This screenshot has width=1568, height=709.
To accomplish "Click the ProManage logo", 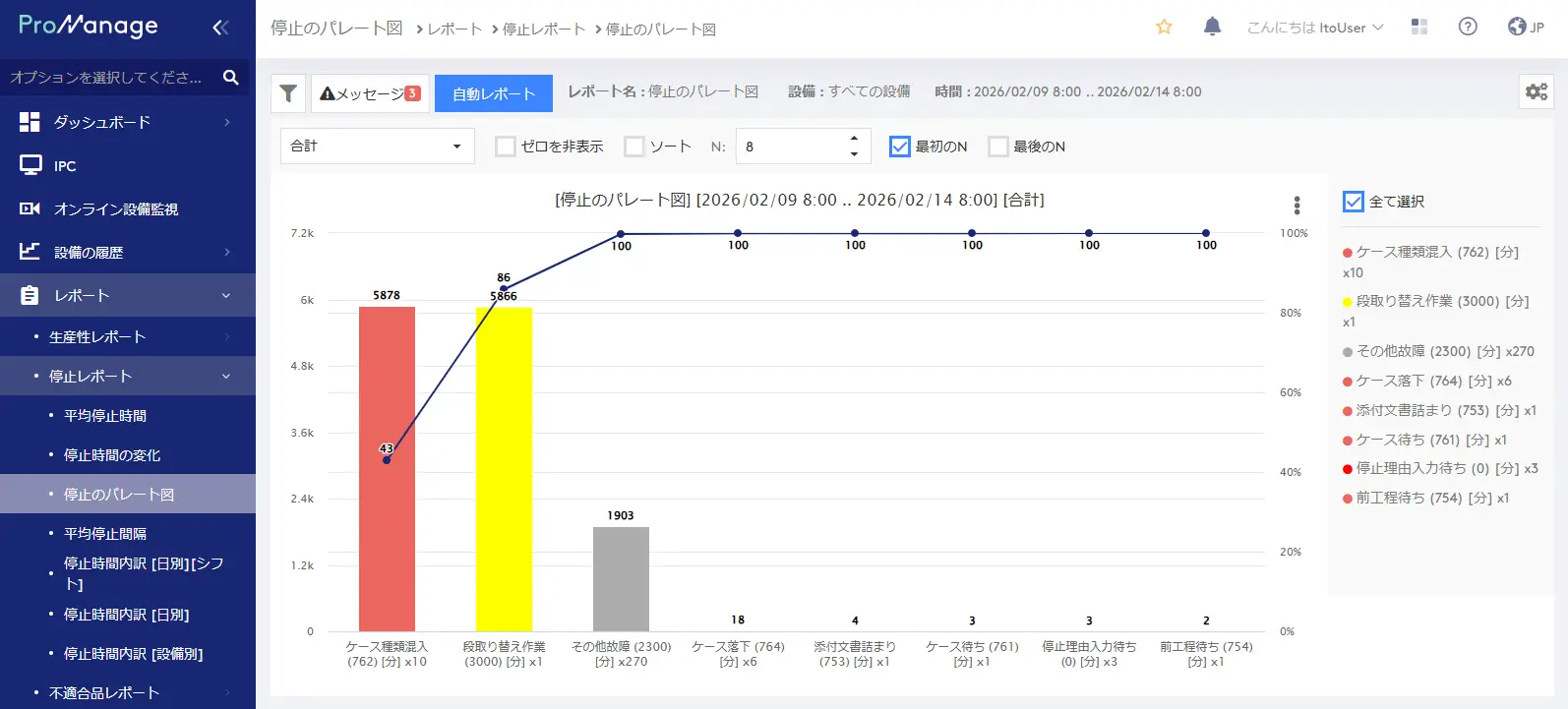I will [89, 26].
